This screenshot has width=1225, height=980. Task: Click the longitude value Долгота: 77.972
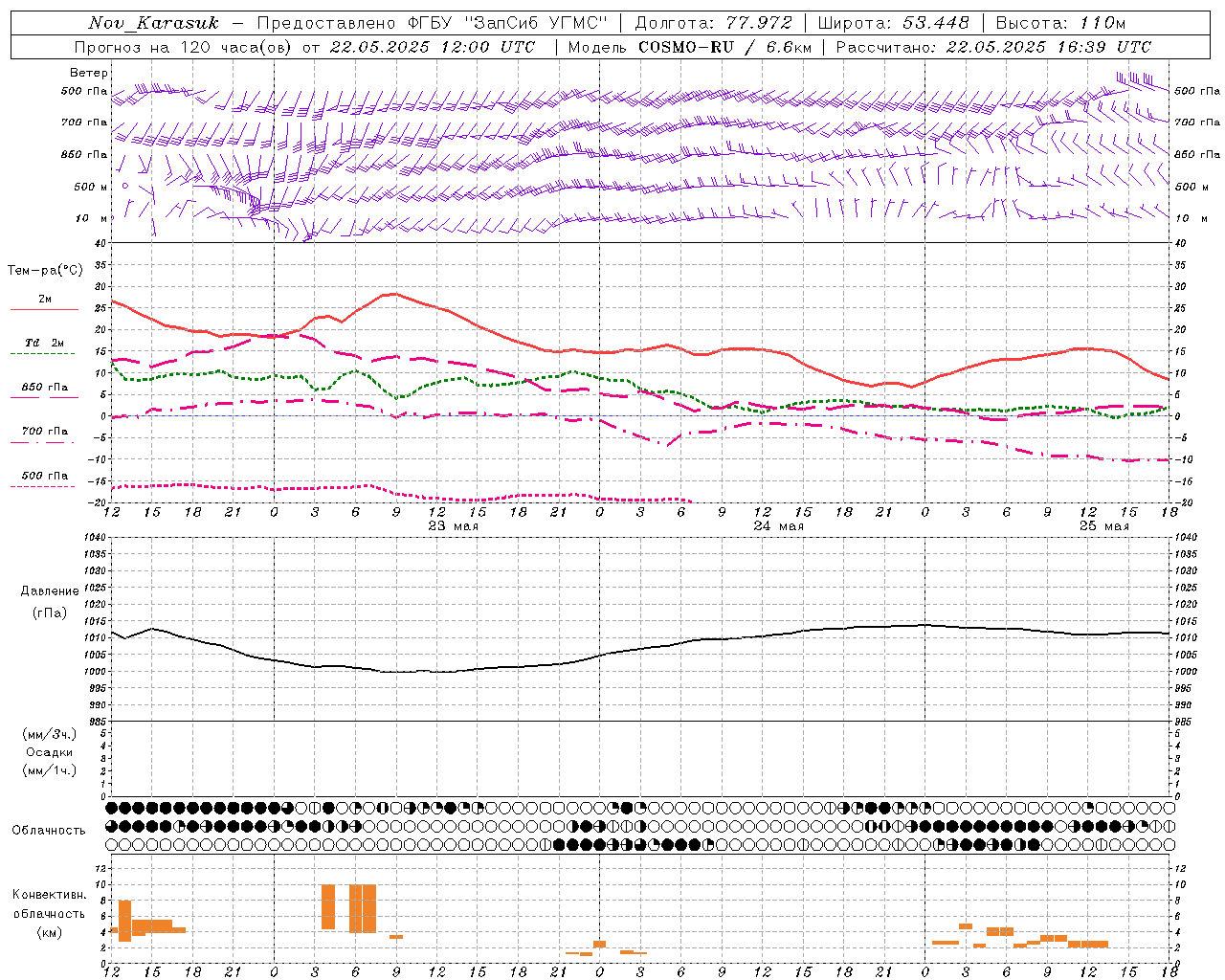(713, 23)
